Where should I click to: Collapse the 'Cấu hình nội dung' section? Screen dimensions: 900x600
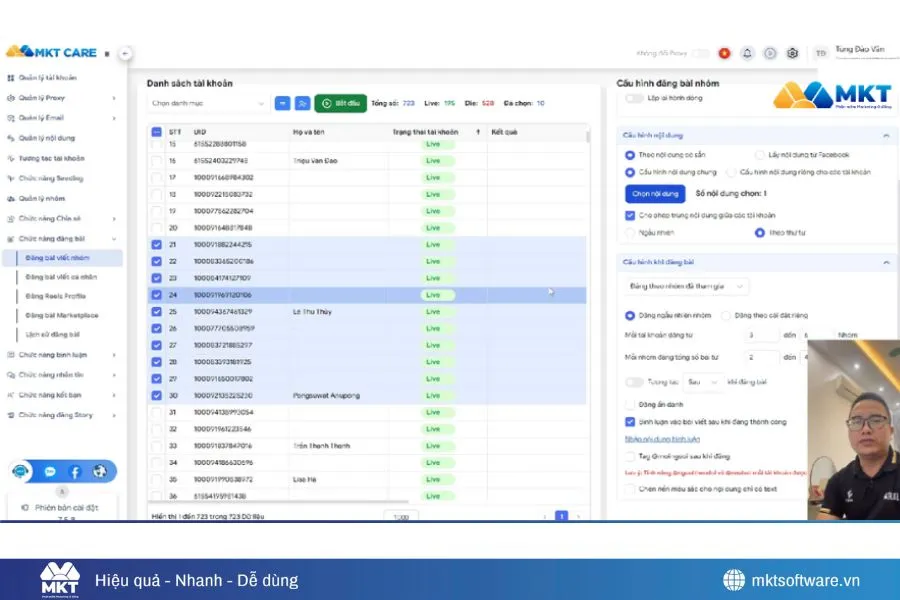(x=885, y=135)
